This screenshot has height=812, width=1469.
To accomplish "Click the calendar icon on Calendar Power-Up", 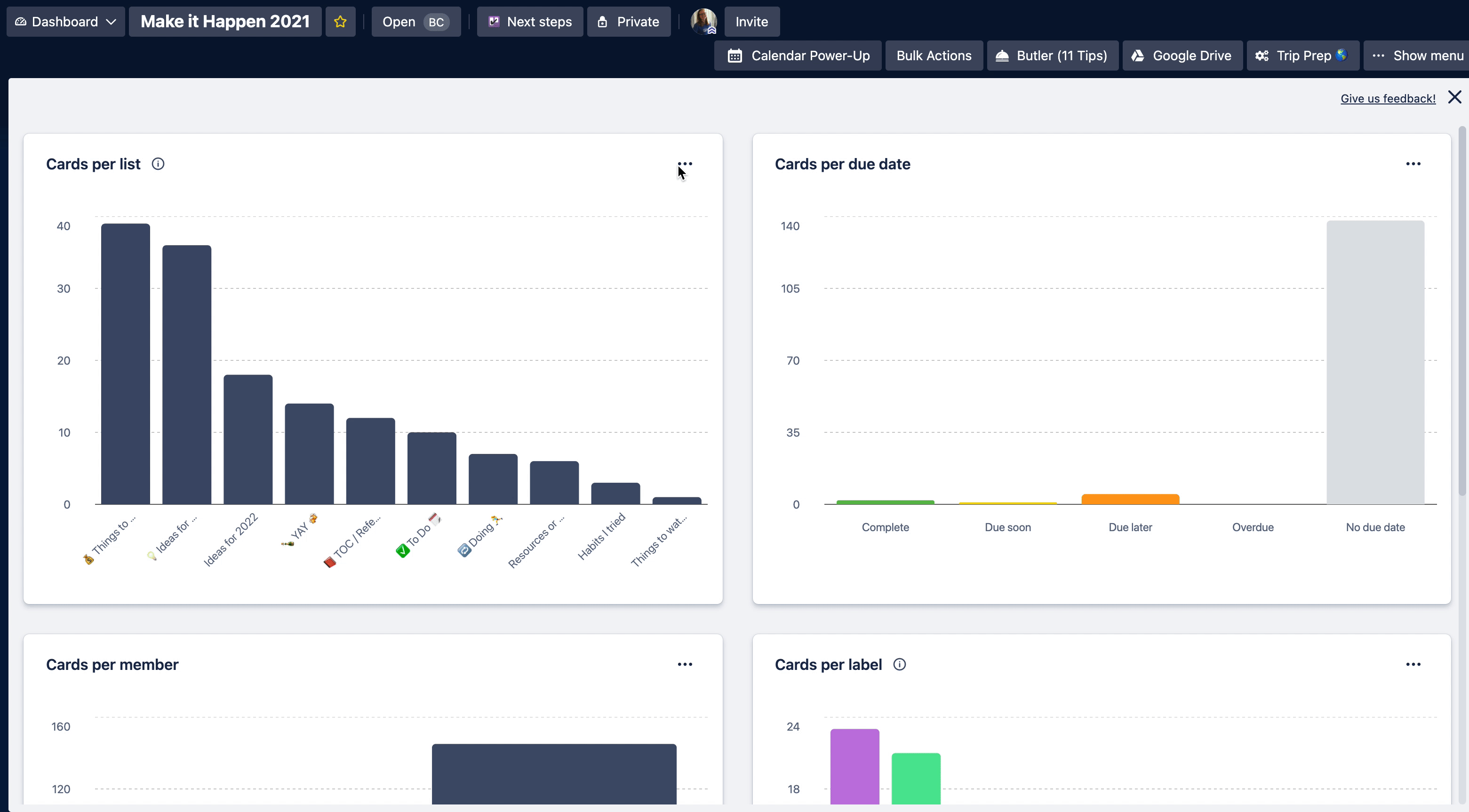I will coord(734,56).
